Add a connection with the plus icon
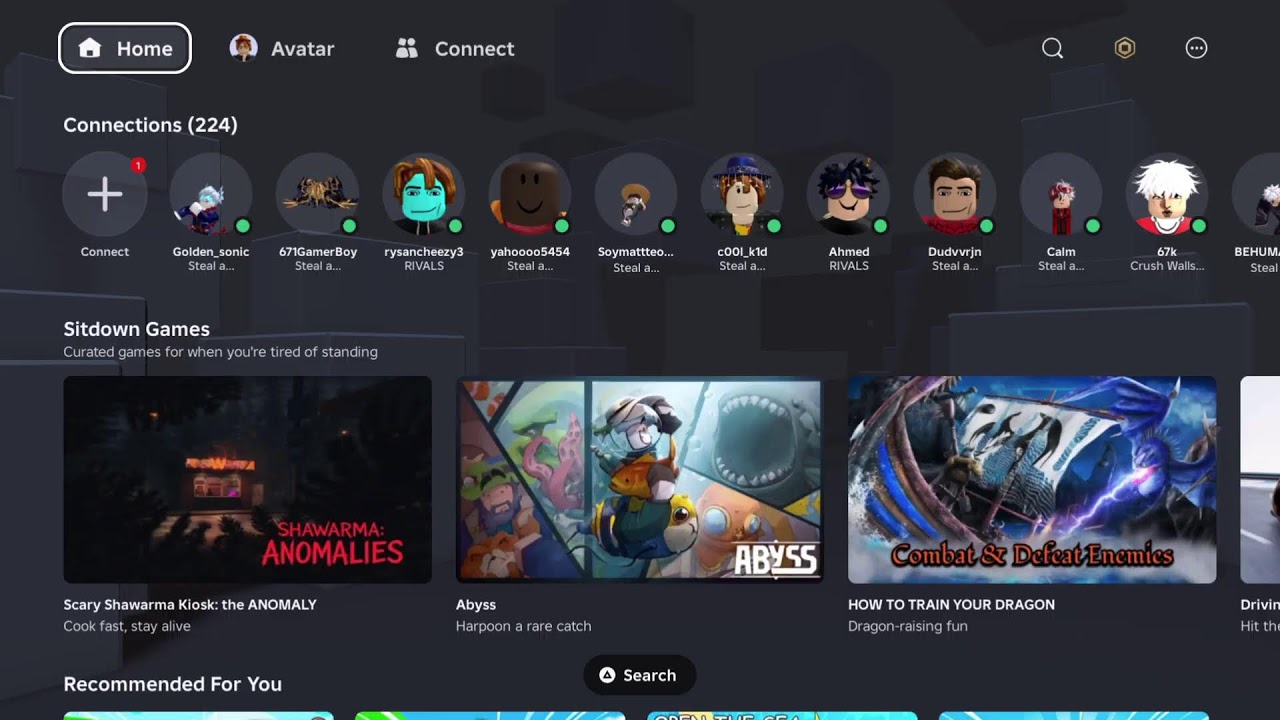This screenshot has height=720, width=1280. (105, 194)
